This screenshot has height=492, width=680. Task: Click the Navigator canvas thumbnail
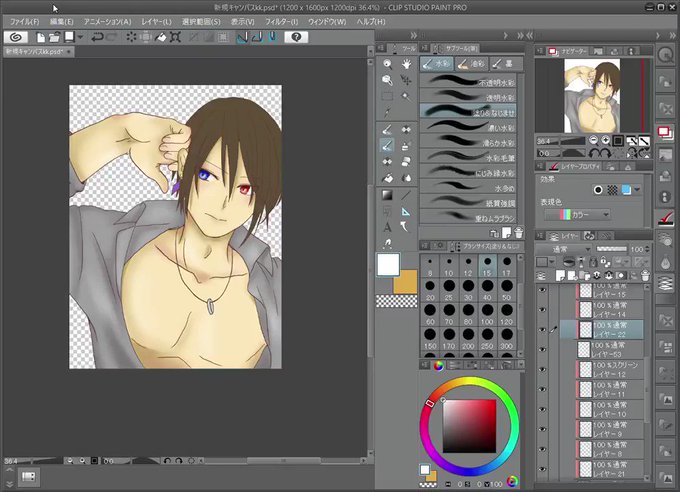click(592, 96)
